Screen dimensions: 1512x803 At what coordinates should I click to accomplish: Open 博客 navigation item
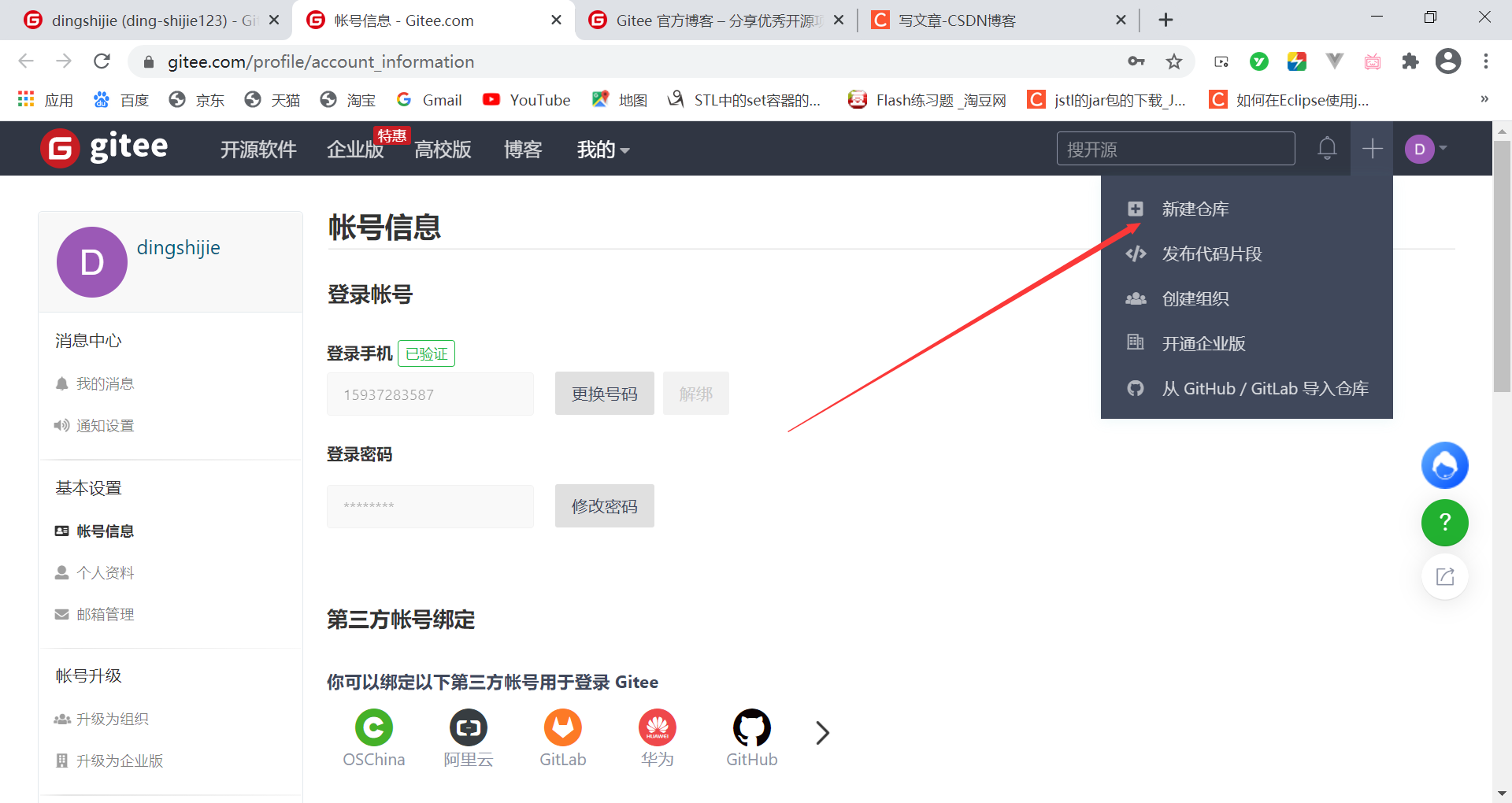tap(523, 150)
